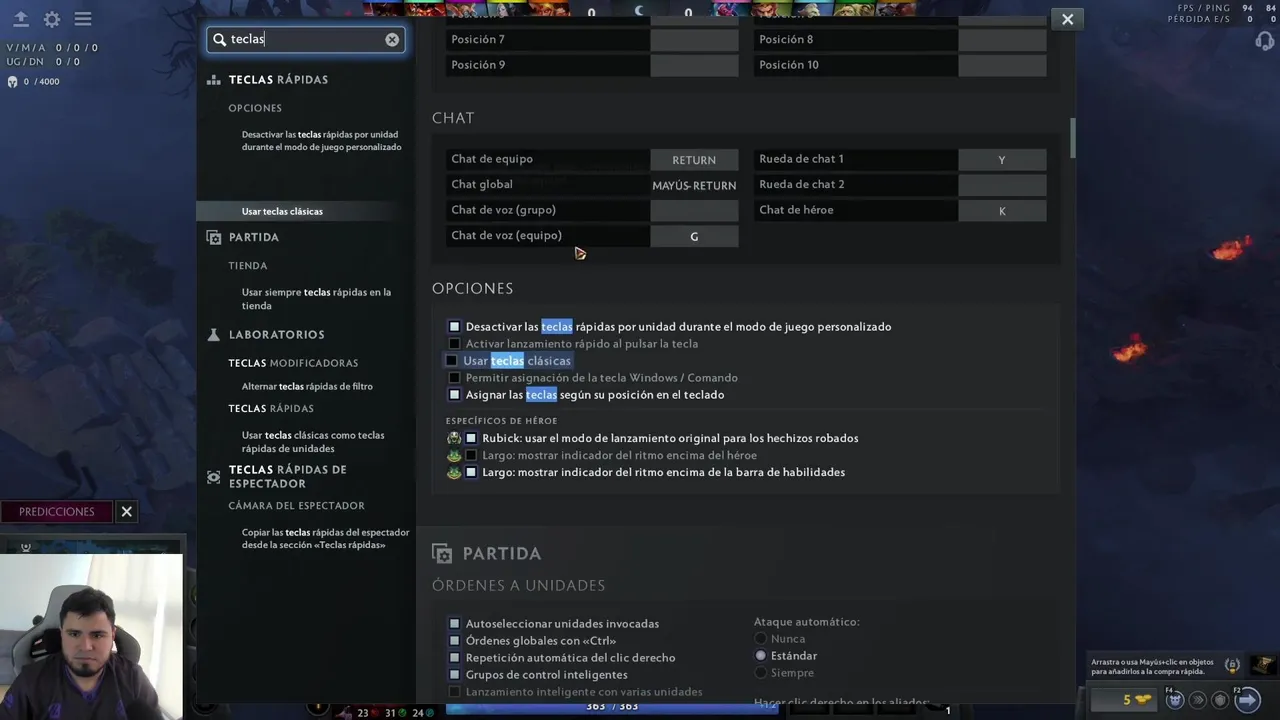Click the Rubick hero icon in options
The width and height of the screenshot is (1280, 720).
pos(454,438)
